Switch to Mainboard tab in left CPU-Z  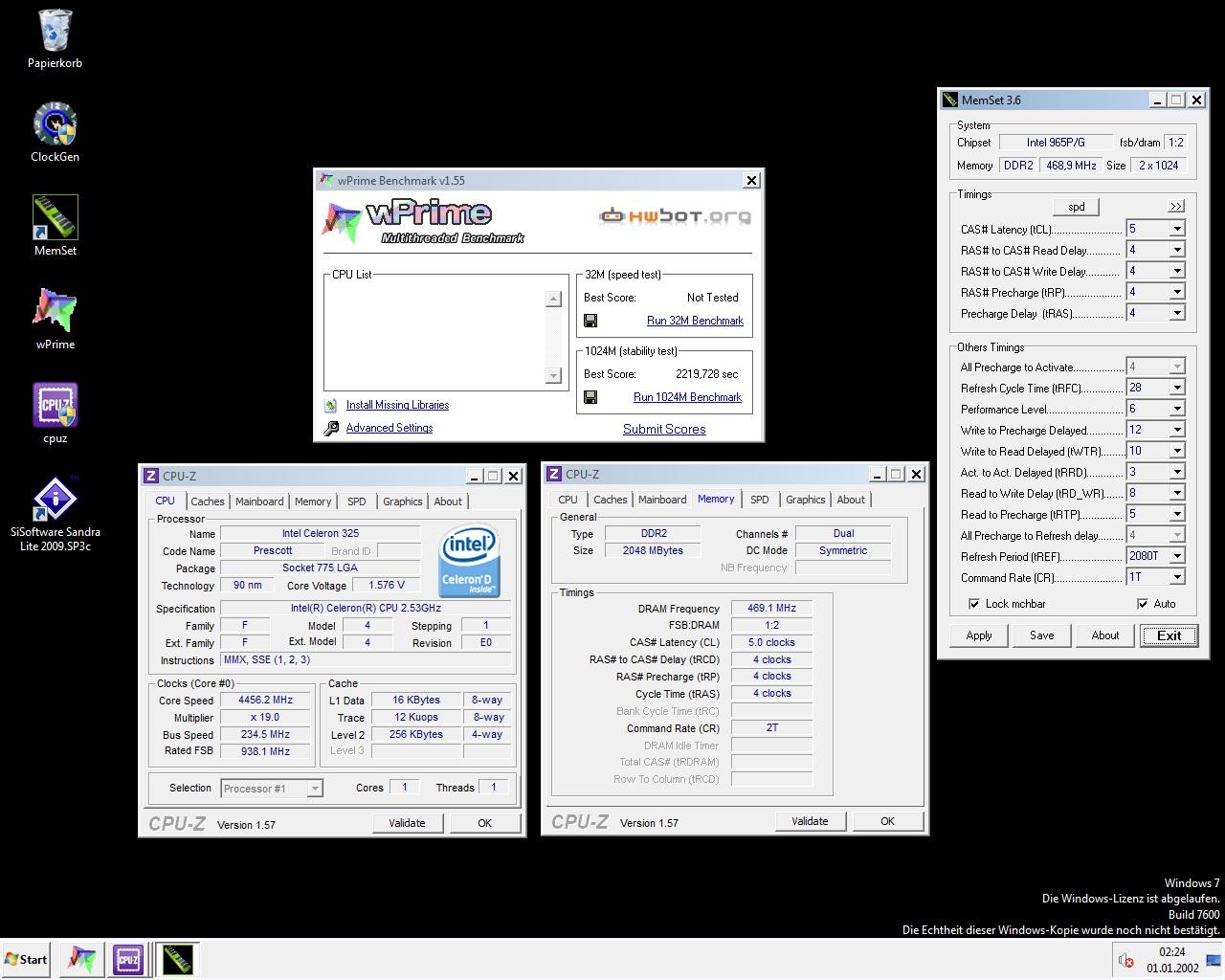[259, 501]
